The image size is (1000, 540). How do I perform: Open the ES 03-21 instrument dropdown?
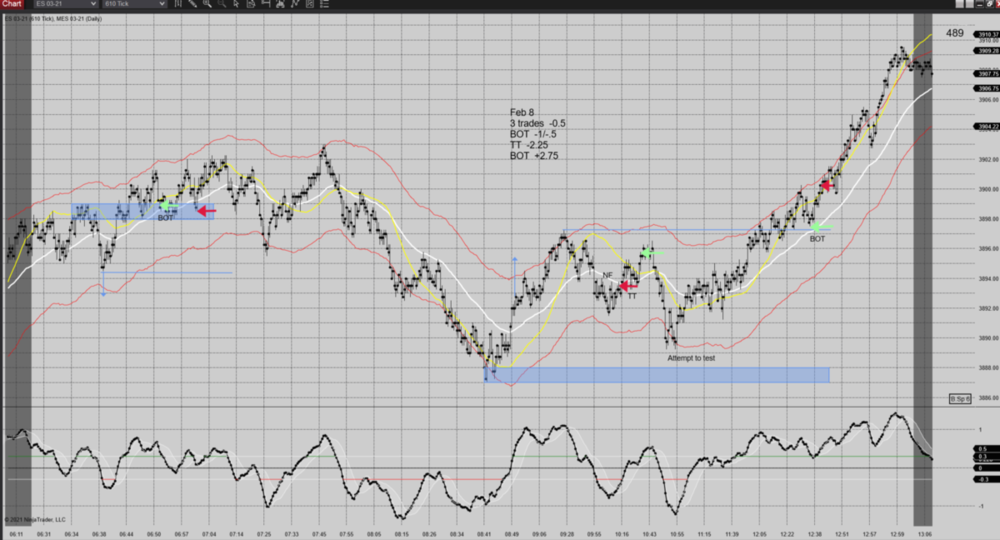click(65, 4)
